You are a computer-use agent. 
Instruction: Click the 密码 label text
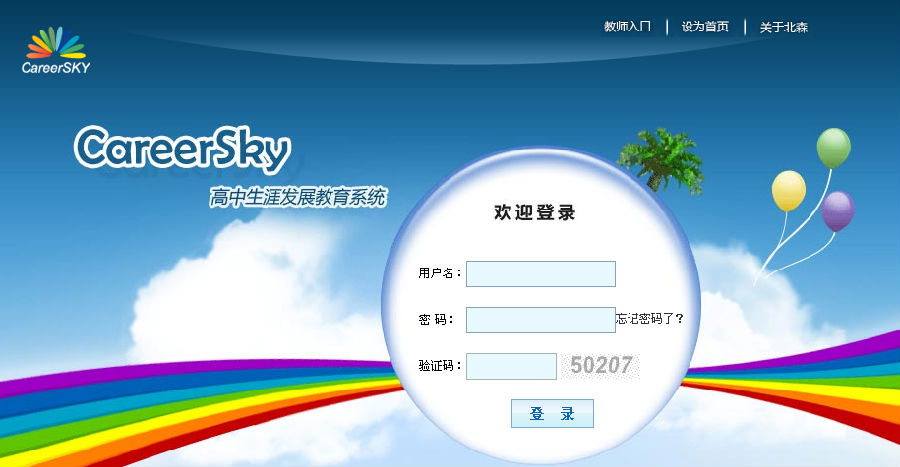coord(436,320)
